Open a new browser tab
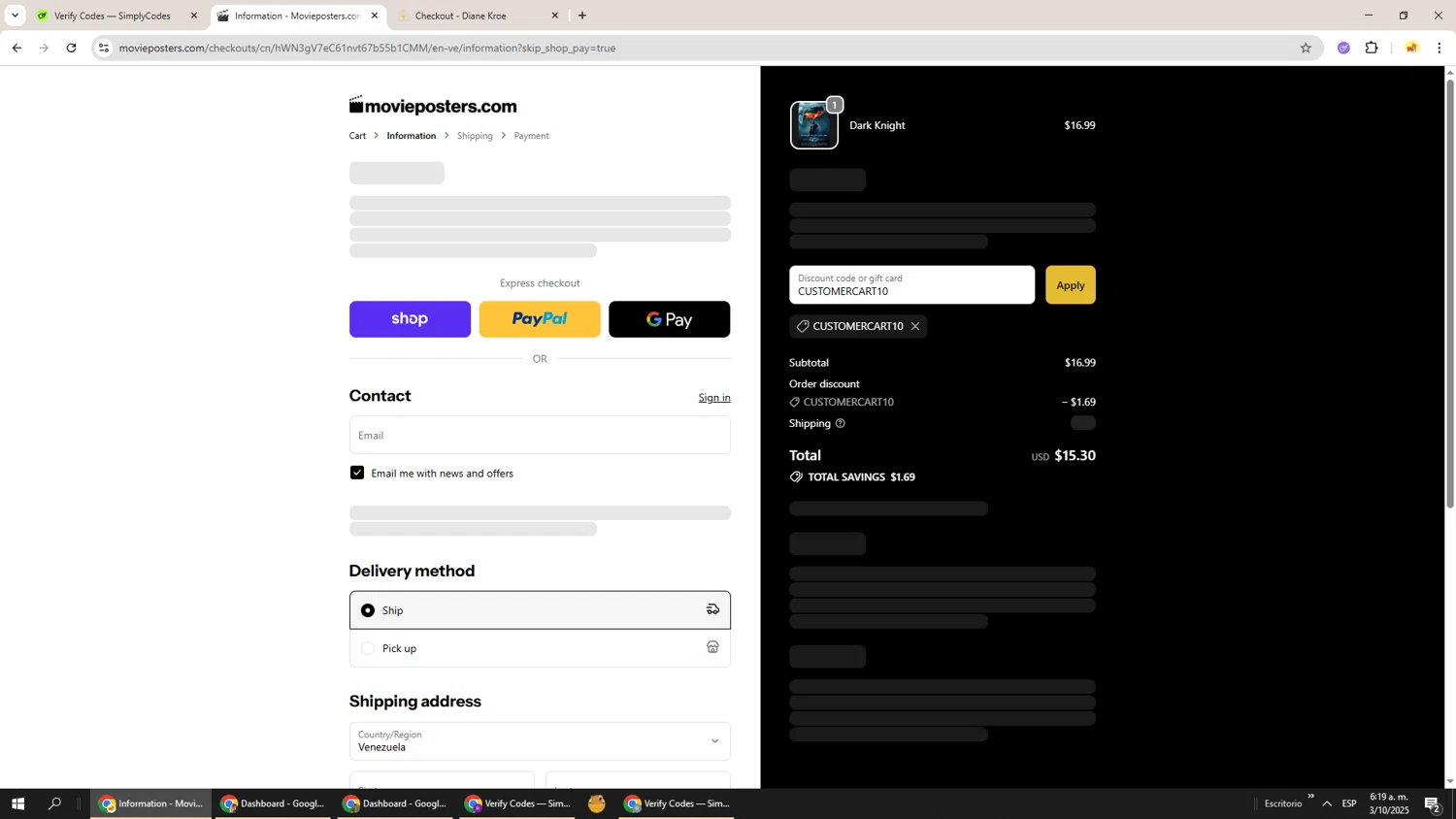1456x819 pixels. coord(582,16)
